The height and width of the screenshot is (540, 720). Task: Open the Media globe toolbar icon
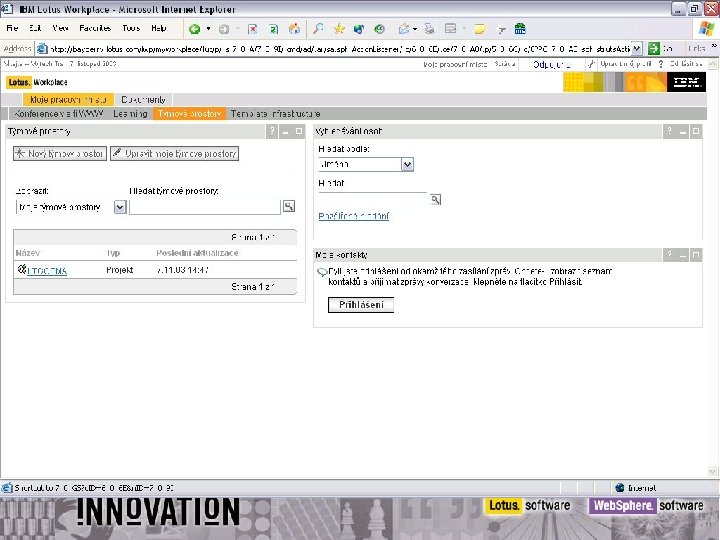click(359, 29)
